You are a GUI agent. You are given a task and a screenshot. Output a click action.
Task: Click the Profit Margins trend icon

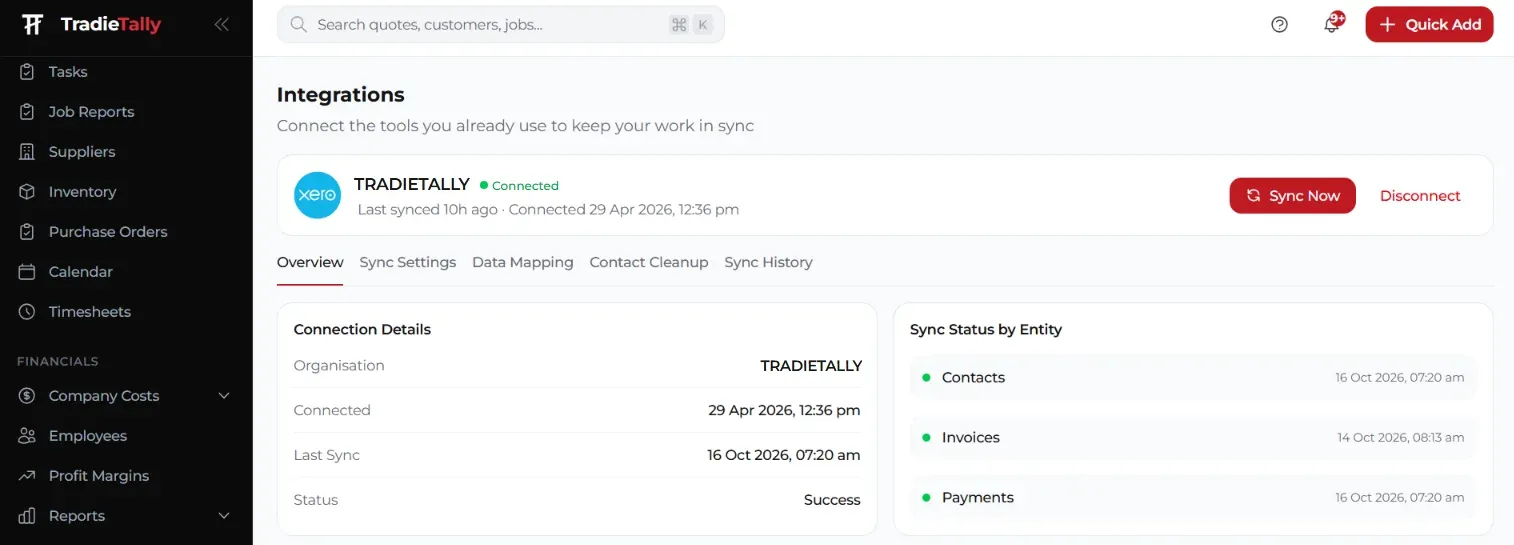28,476
